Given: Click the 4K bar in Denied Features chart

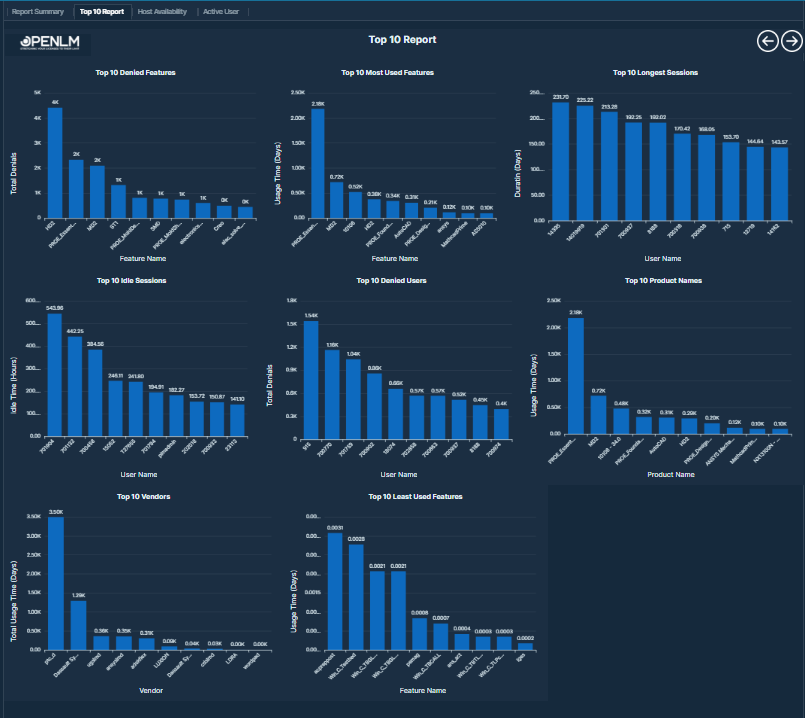Looking at the screenshot, I should pos(55,162).
